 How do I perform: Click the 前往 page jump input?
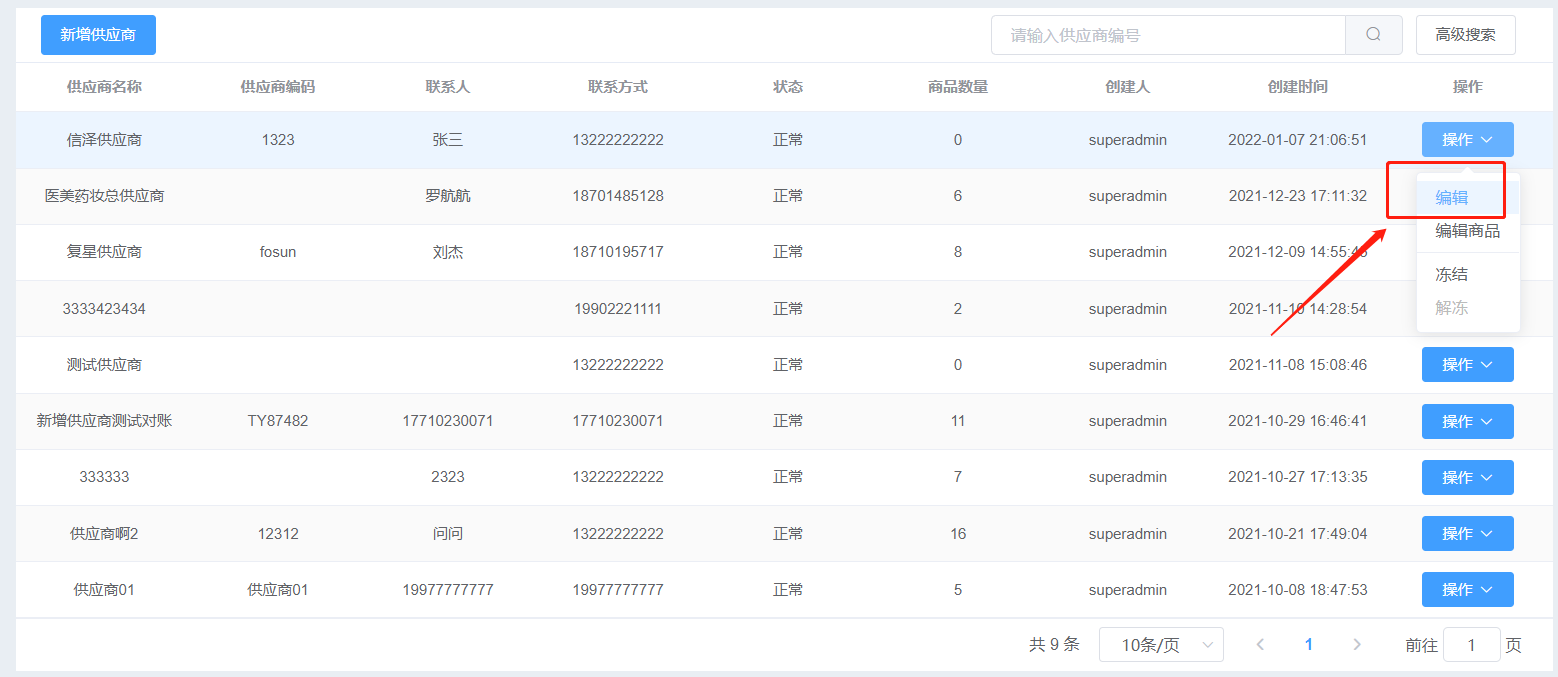pyautogui.click(x=1472, y=645)
